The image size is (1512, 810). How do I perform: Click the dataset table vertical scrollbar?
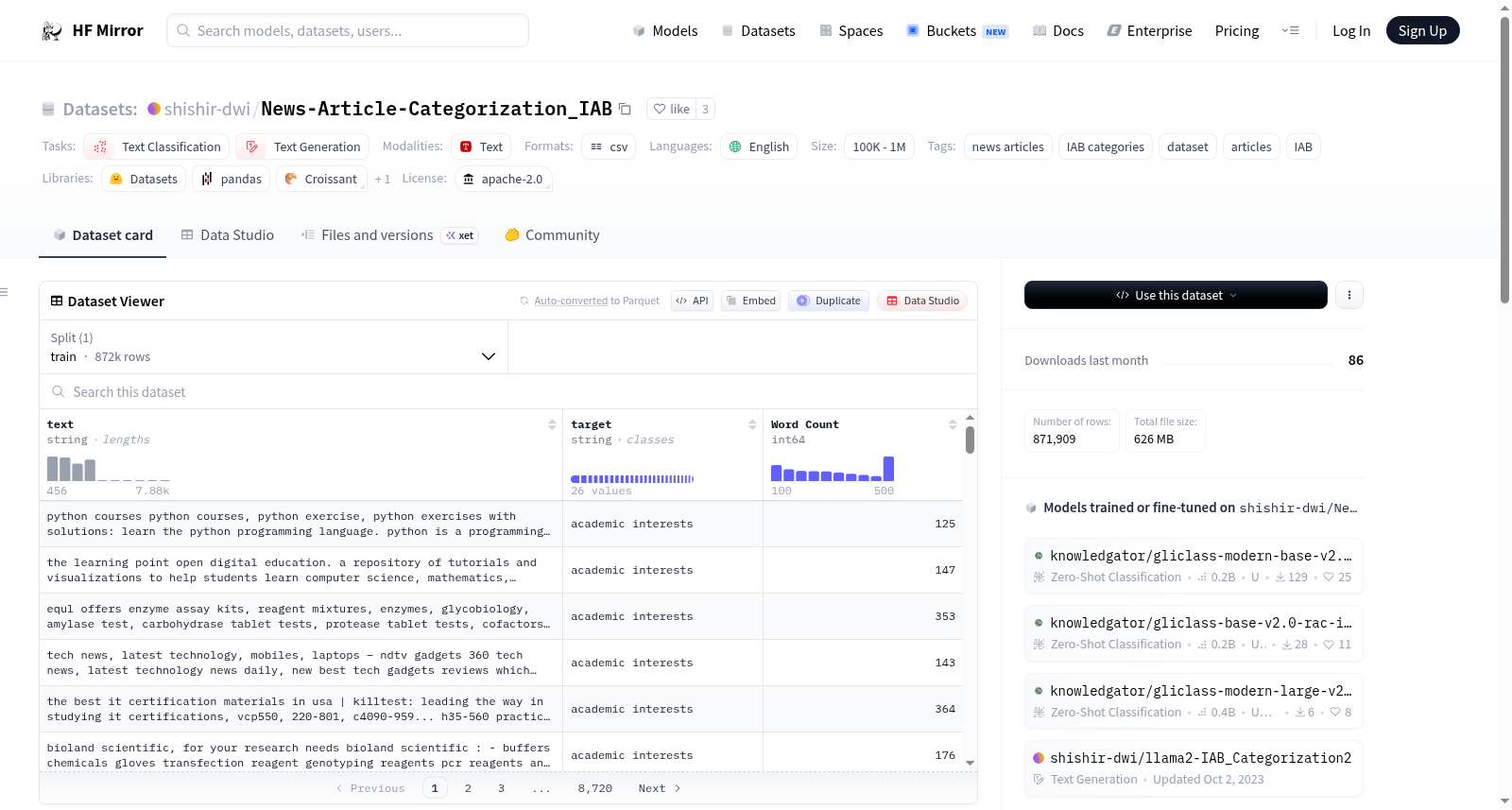click(x=970, y=439)
